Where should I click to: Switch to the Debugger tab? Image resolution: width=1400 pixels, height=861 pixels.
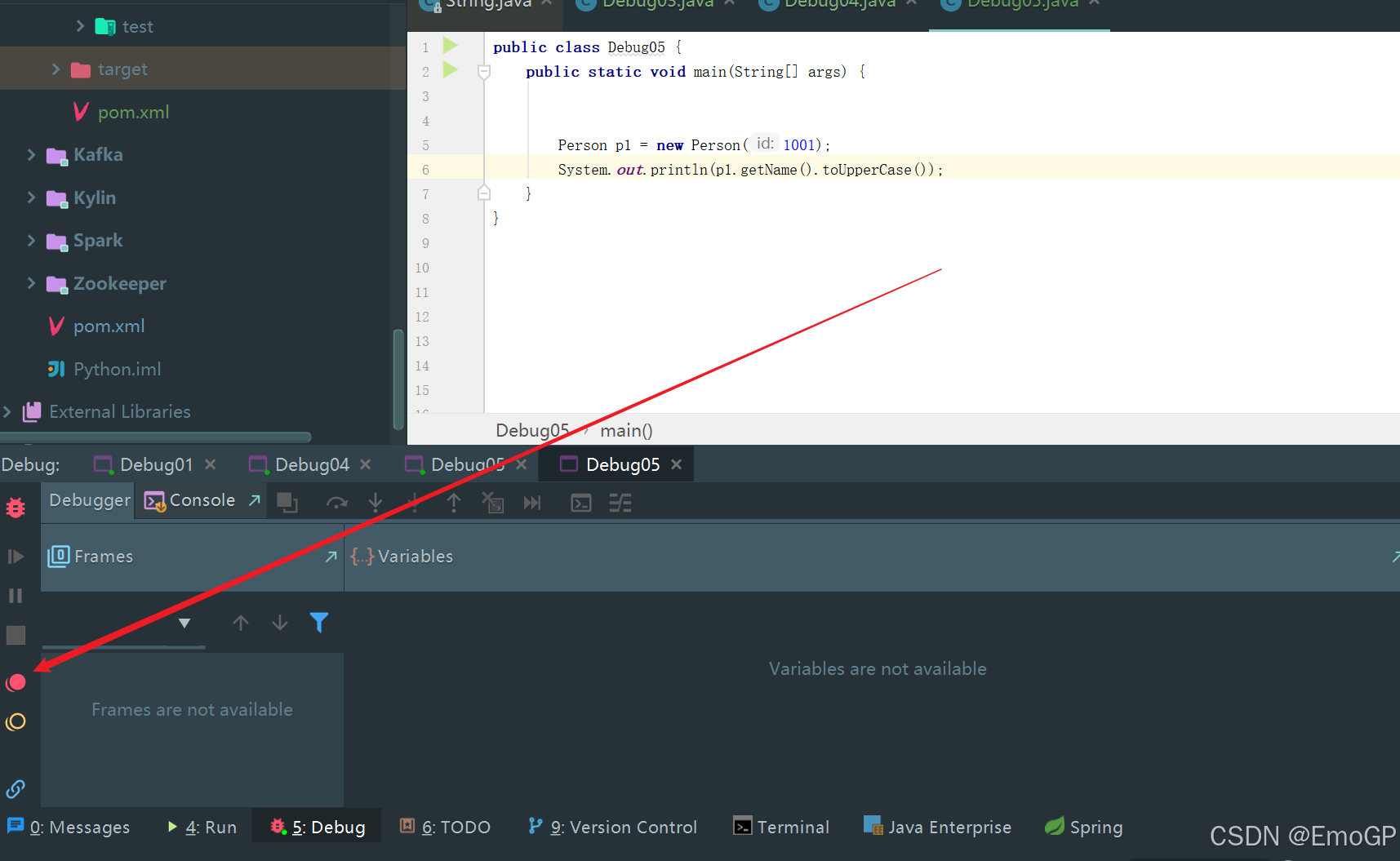click(89, 500)
